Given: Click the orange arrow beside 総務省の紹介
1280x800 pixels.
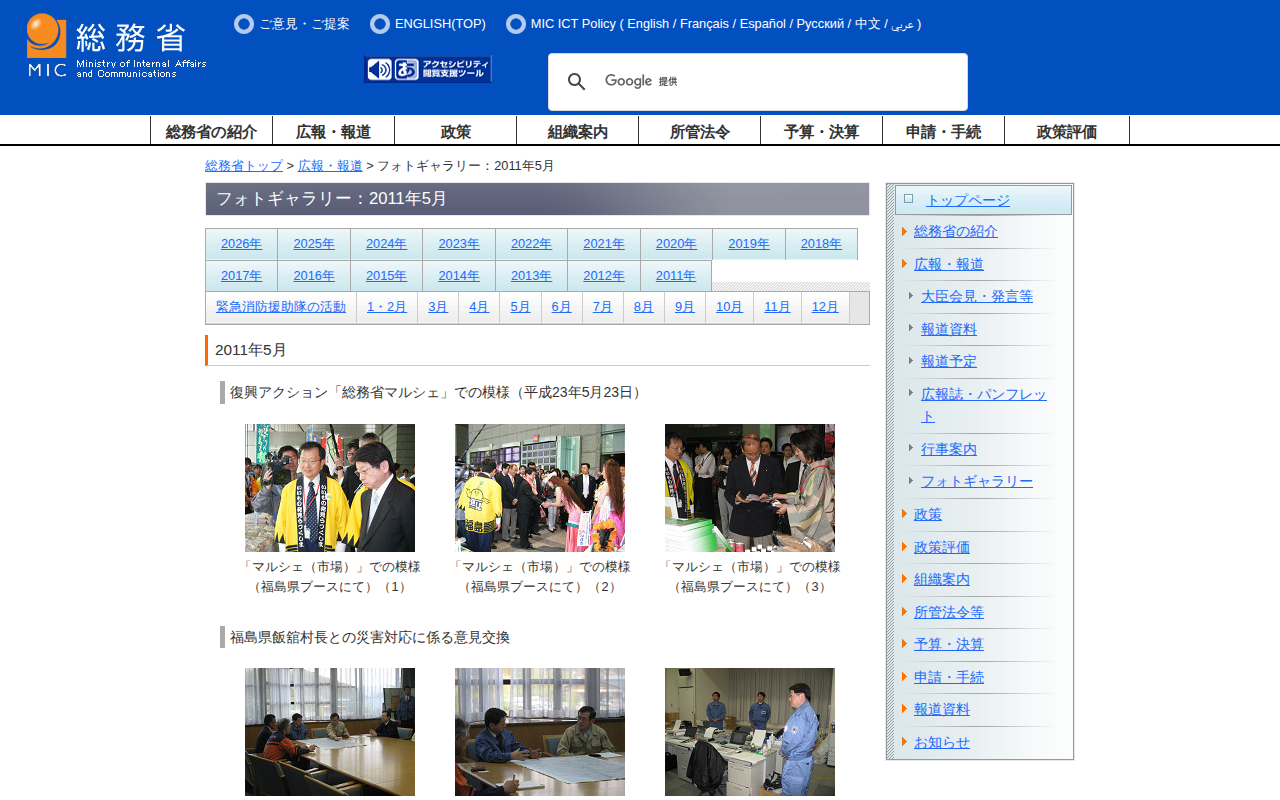Looking at the screenshot, I should coord(904,232).
